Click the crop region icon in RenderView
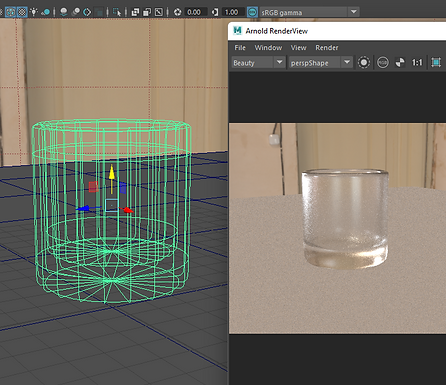The height and width of the screenshot is (385, 446). pyautogui.click(x=436, y=62)
